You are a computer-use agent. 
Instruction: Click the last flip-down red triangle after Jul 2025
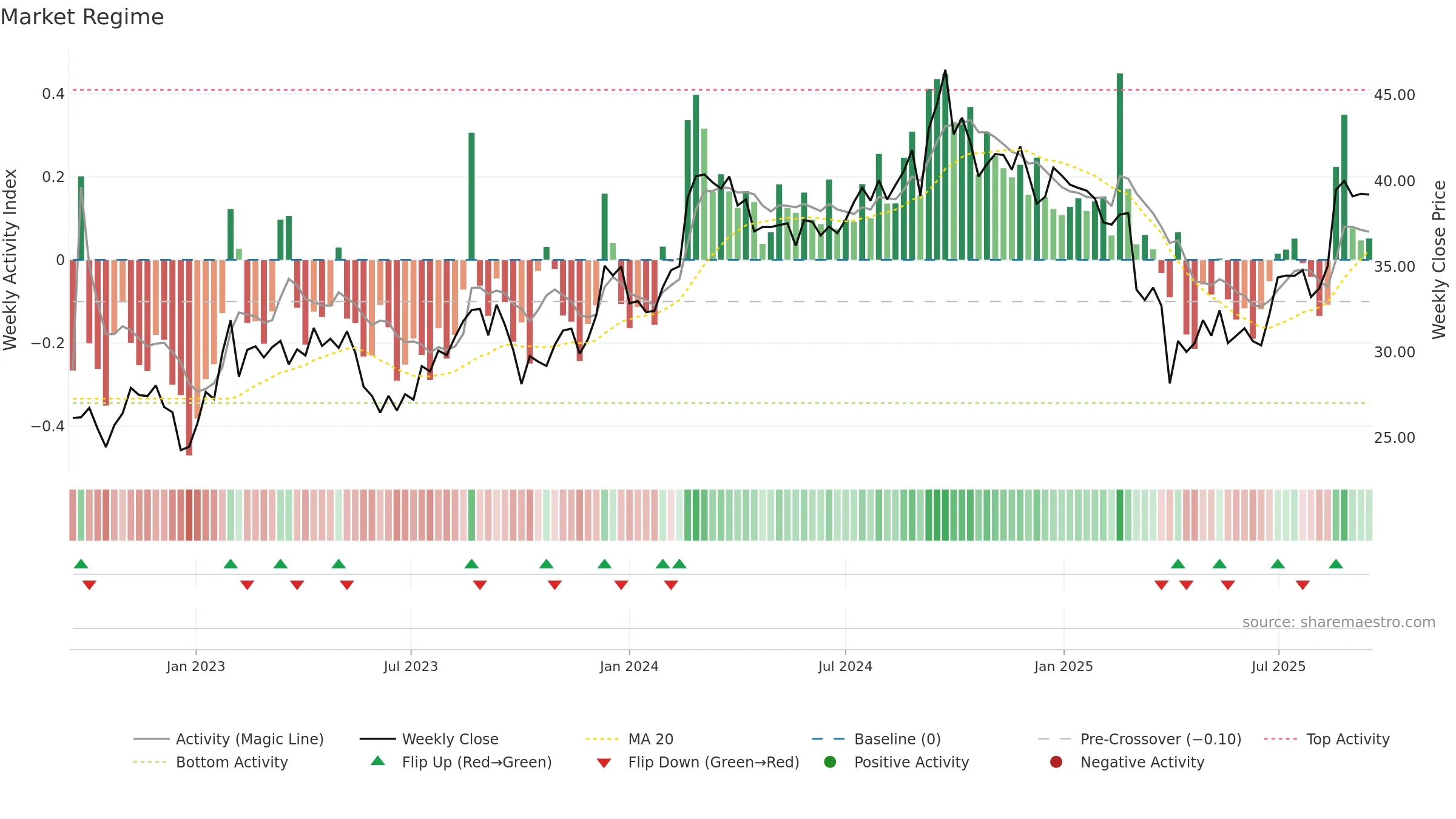(1303, 585)
